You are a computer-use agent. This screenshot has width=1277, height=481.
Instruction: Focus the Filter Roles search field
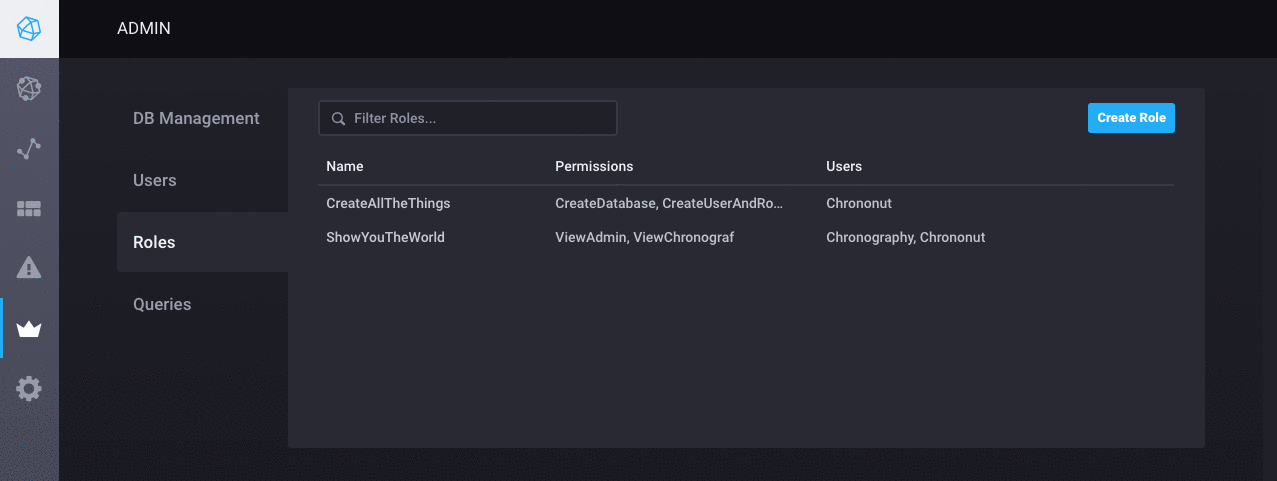pyautogui.click(x=480, y=118)
